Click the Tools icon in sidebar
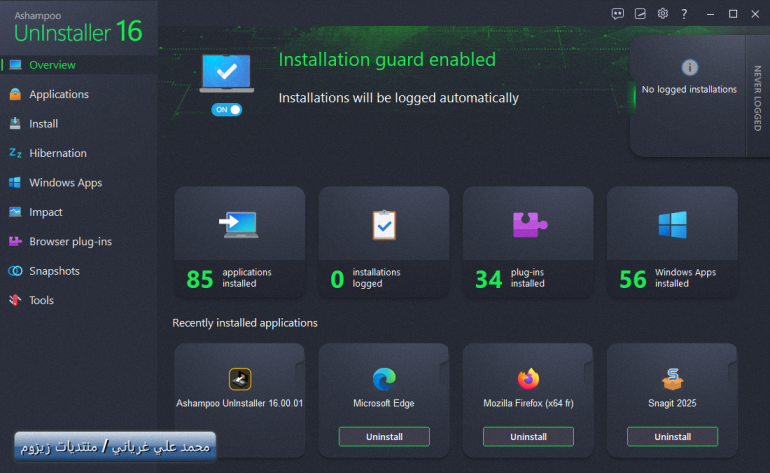This screenshot has width=770, height=473. (x=15, y=300)
